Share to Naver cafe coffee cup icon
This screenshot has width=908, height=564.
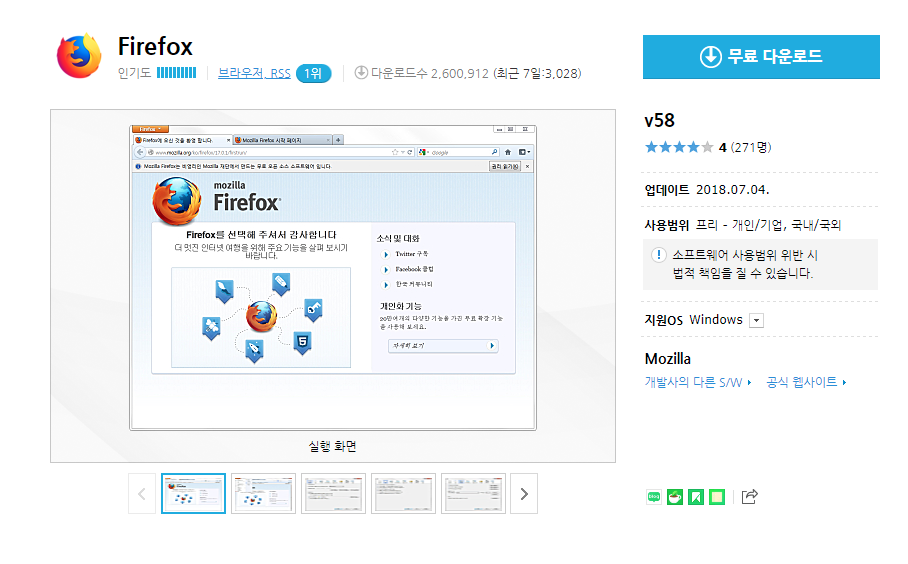pos(675,497)
